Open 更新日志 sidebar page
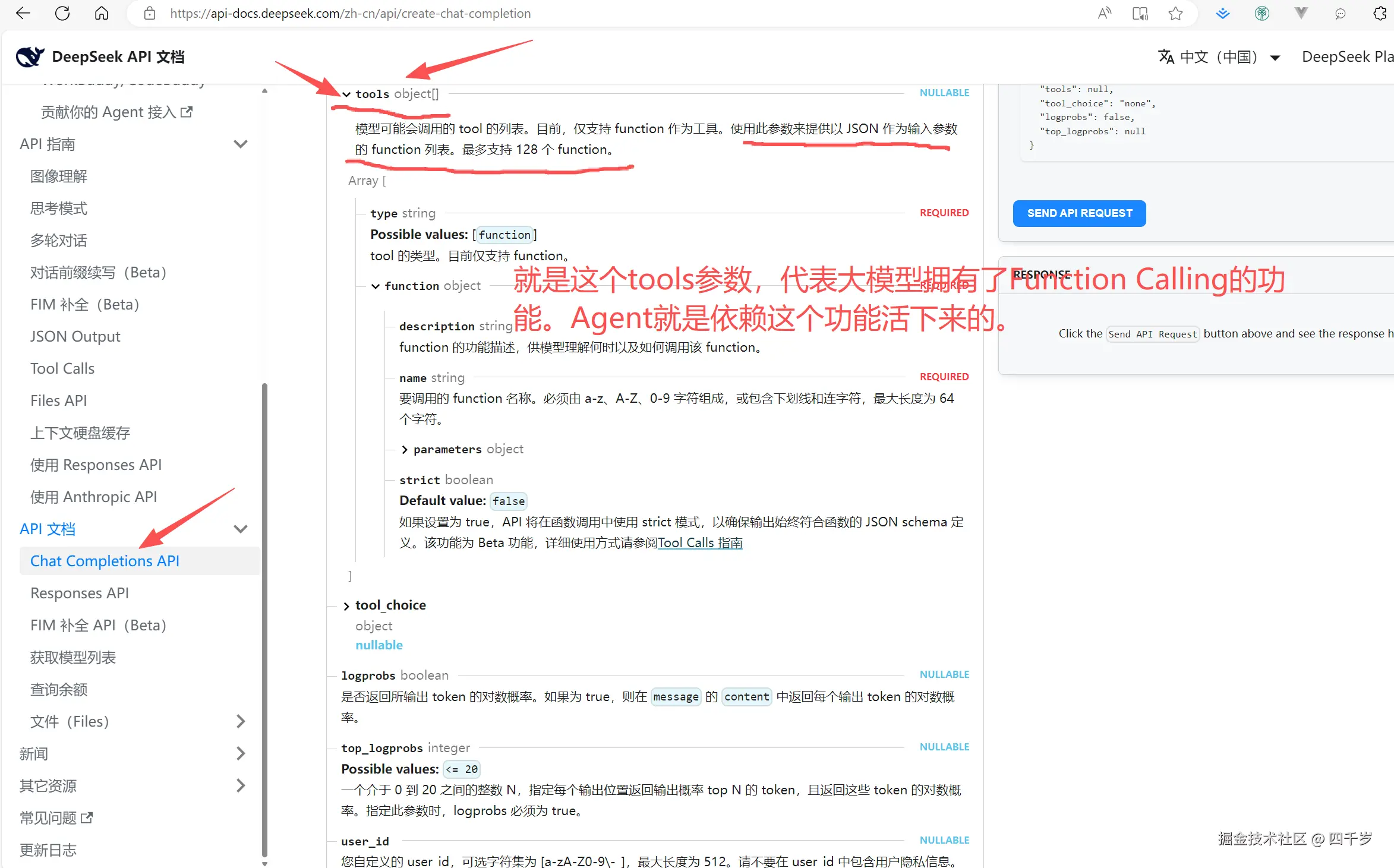The height and width of the screenshot is (868, 1394). click(x=48, y=850)
